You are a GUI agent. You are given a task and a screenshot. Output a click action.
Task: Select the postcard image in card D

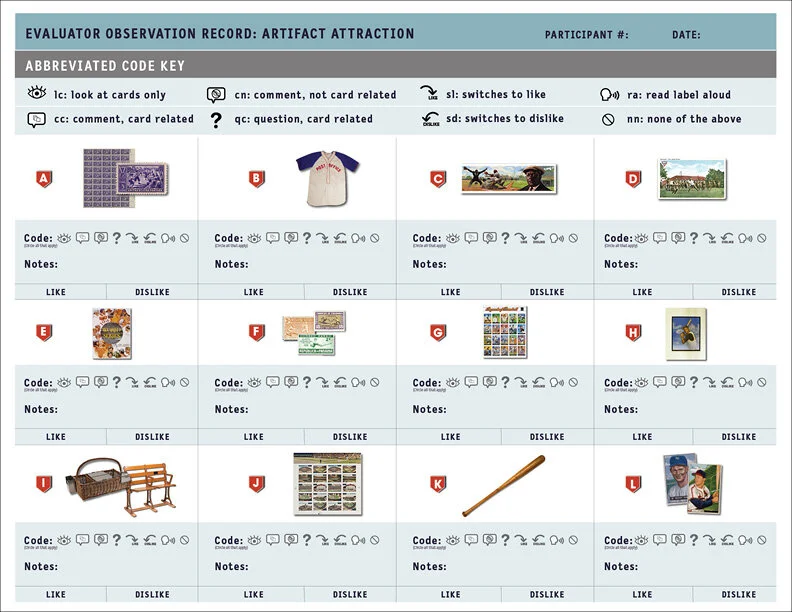(x=692, y=179)
